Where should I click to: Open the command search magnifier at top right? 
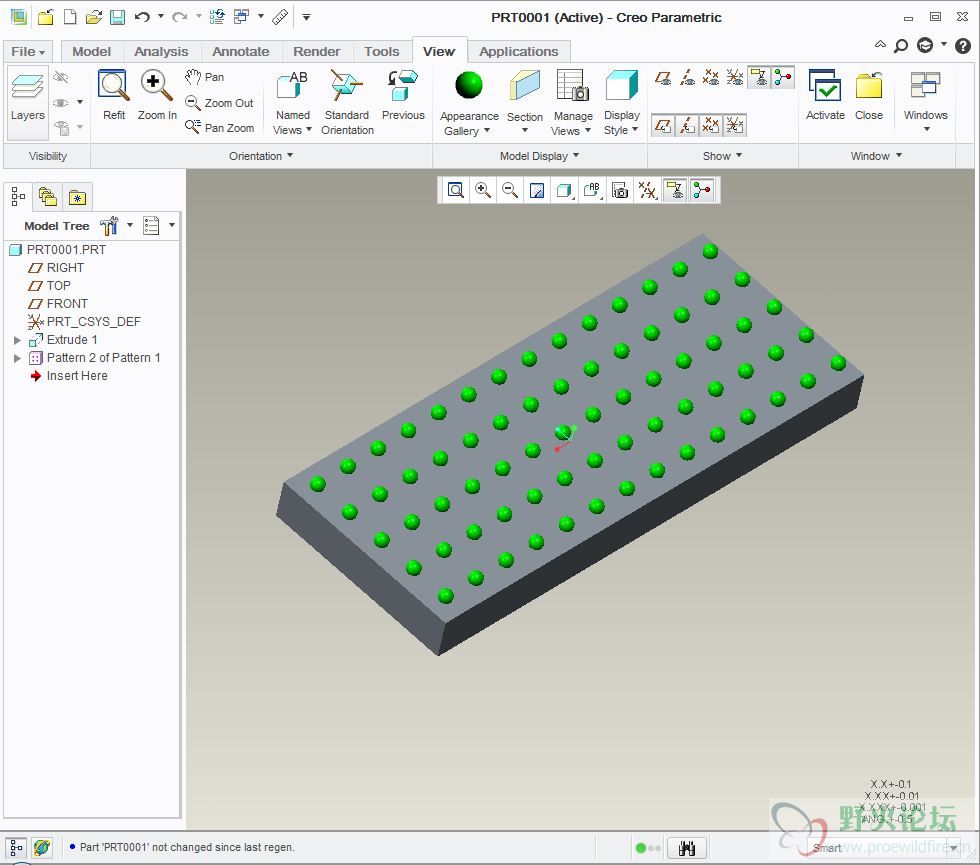coord(901,46)
